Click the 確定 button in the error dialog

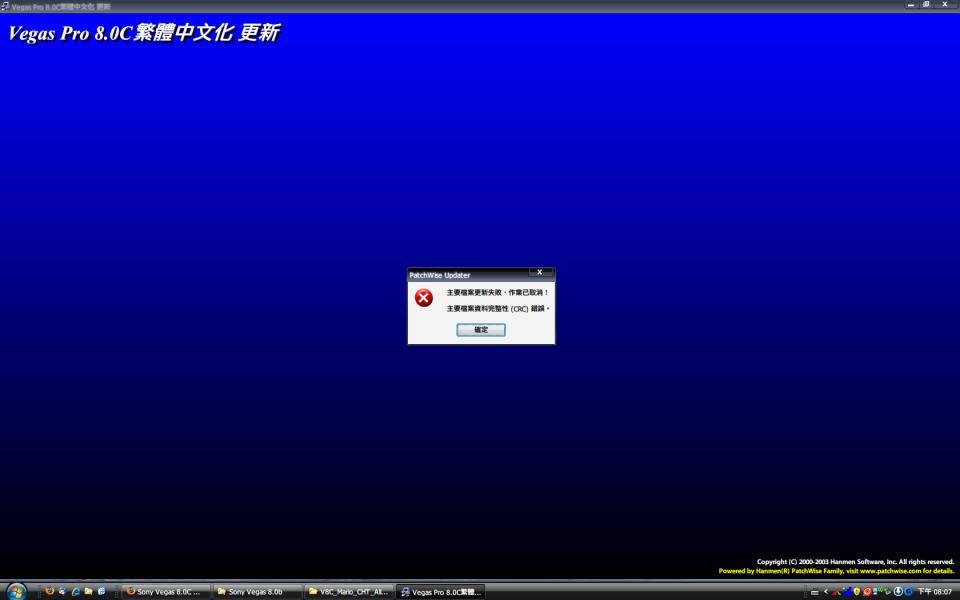pyautogui.click(x=481, y=330)
